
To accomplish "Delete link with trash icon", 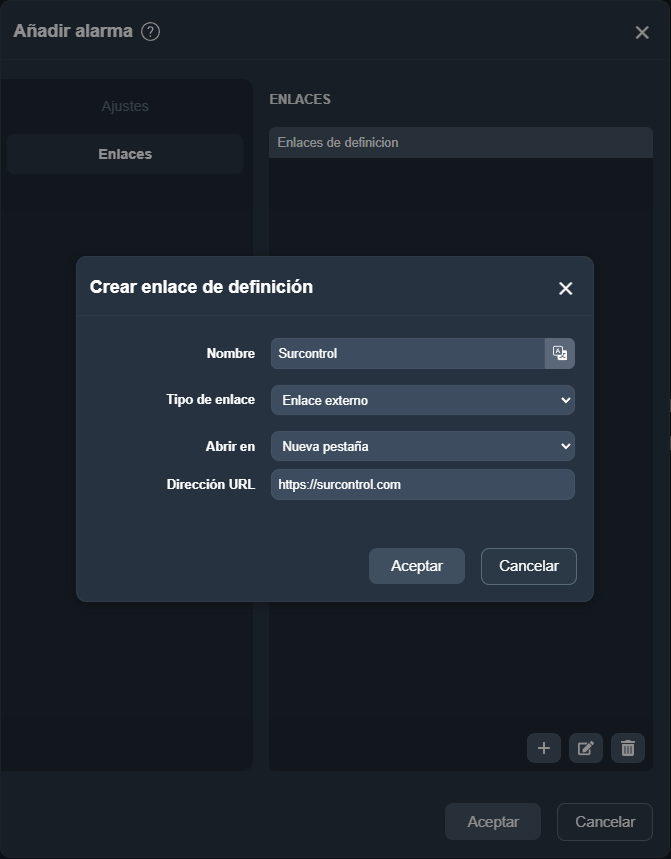I will tap(628, 748).
